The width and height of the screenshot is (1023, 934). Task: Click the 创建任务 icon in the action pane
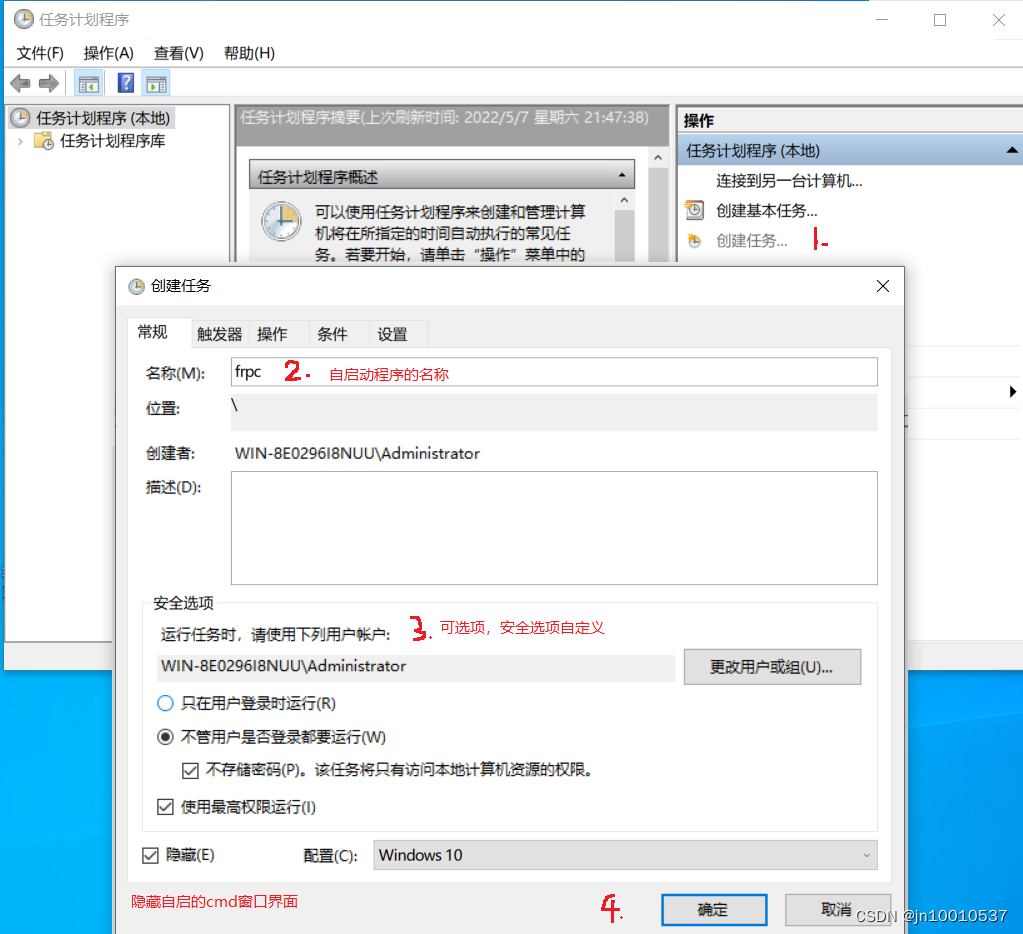(x=696, y=240)
